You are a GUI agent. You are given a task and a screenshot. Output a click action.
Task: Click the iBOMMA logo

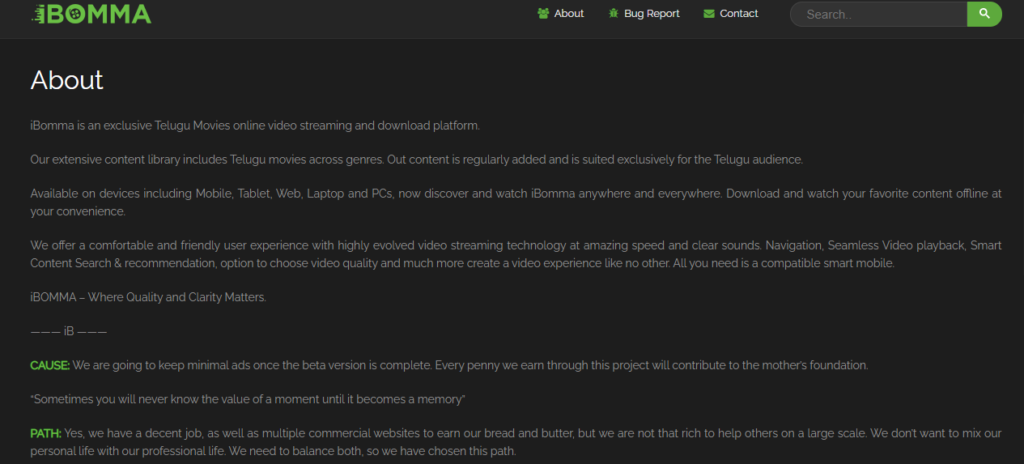91,14
